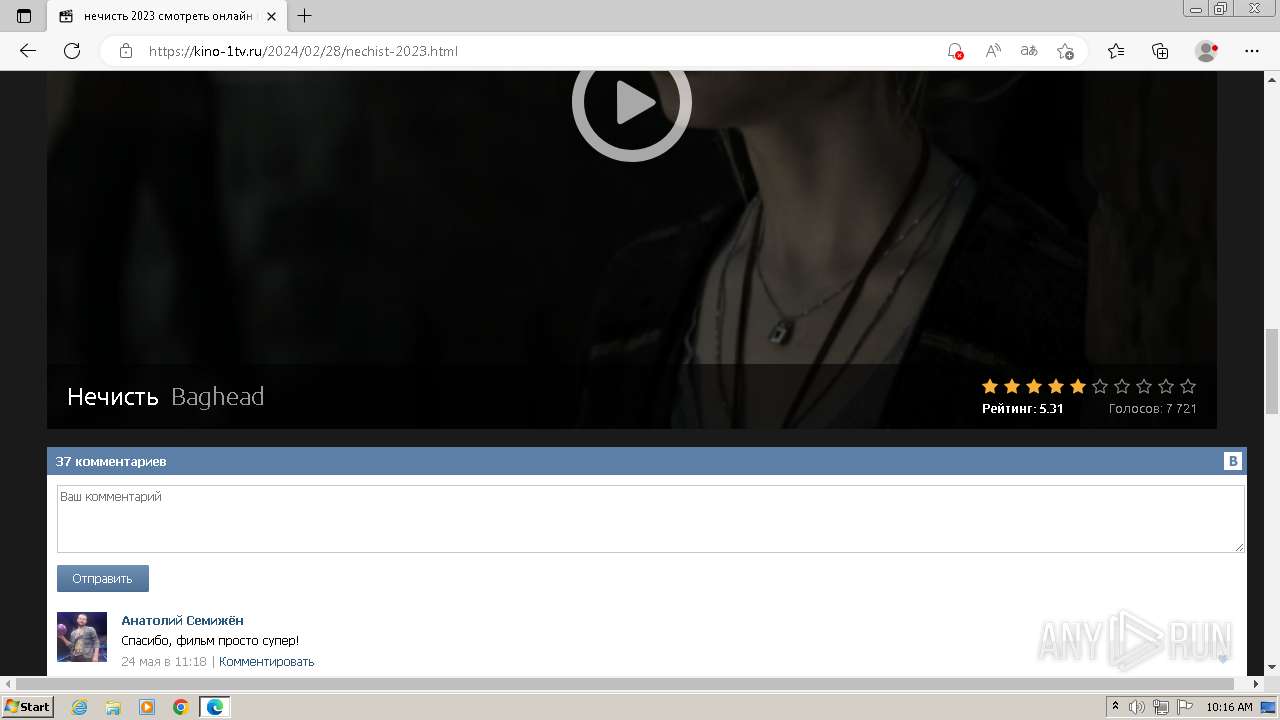The image size is (1280, 720).
Task: Click the taskbar clock 10:16 AM
Action: [x=1229, y=707]
